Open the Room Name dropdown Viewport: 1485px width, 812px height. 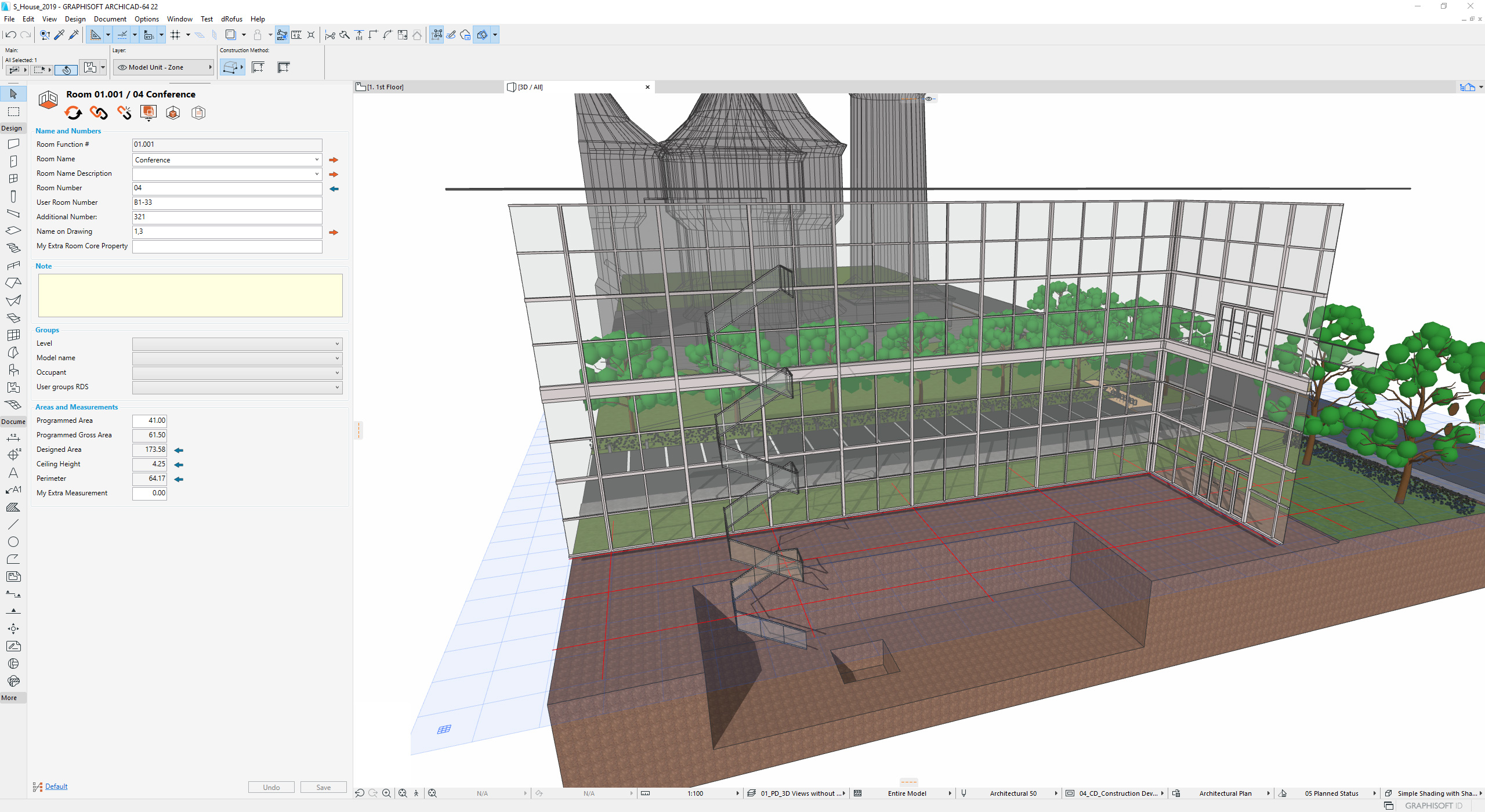tap(317, 159)
